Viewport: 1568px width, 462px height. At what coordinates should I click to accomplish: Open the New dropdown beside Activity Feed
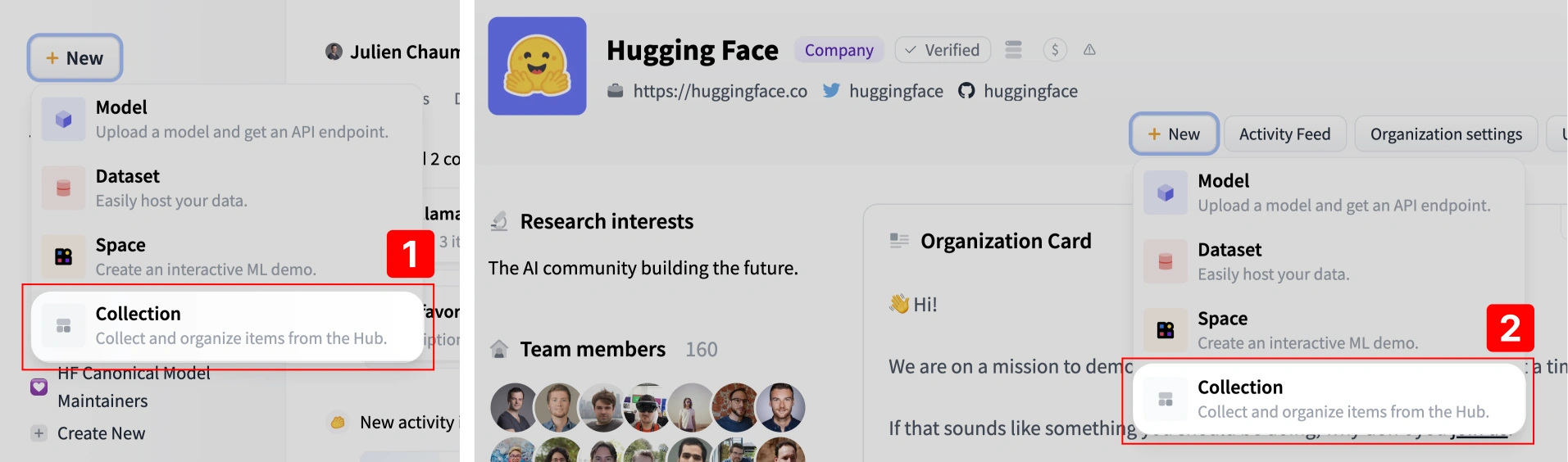[1174, 134]
